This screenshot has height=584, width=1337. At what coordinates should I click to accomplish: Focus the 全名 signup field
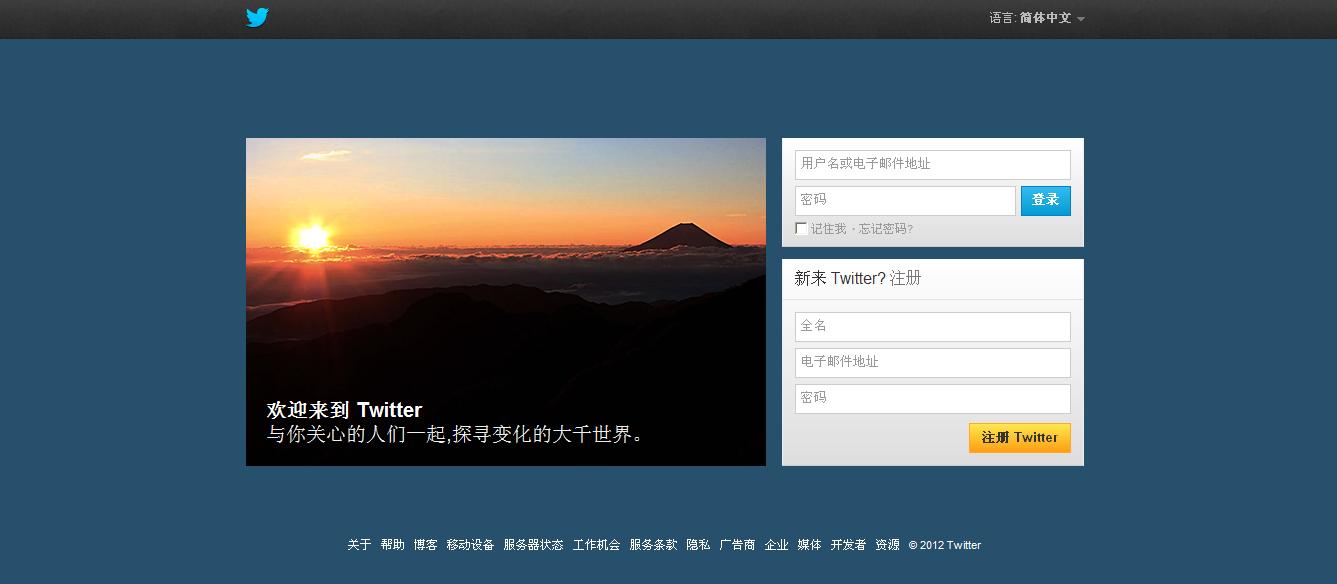[933, 326]
